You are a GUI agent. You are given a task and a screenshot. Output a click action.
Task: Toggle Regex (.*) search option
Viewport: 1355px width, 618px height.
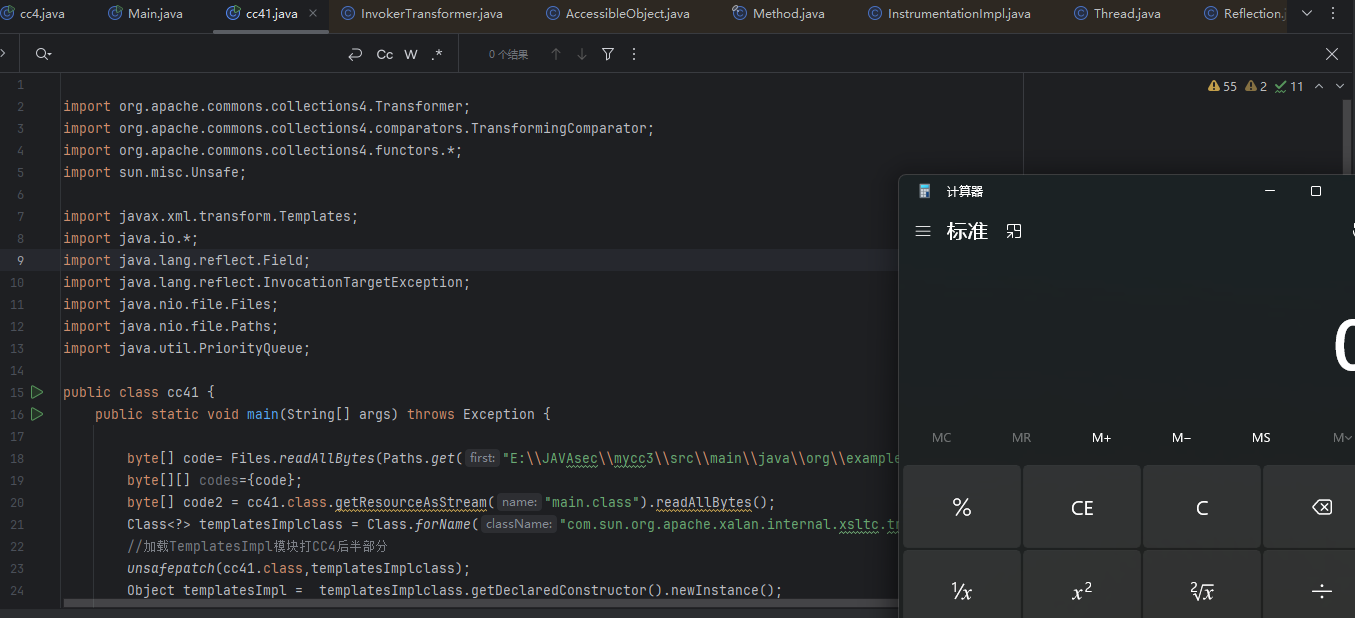[x=437, y=54]
